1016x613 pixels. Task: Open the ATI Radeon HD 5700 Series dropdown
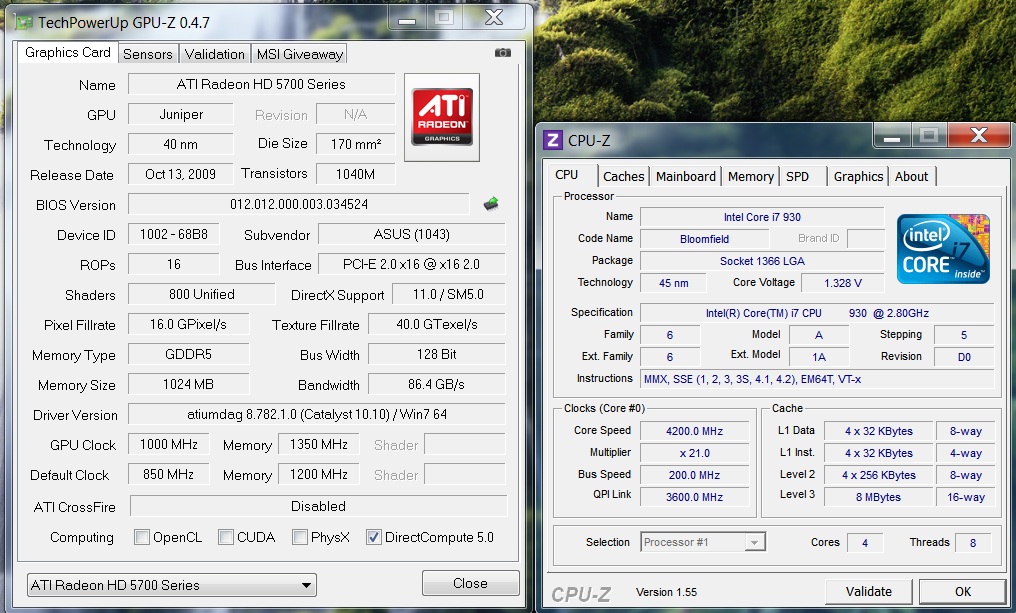click(x=172, y=585)
